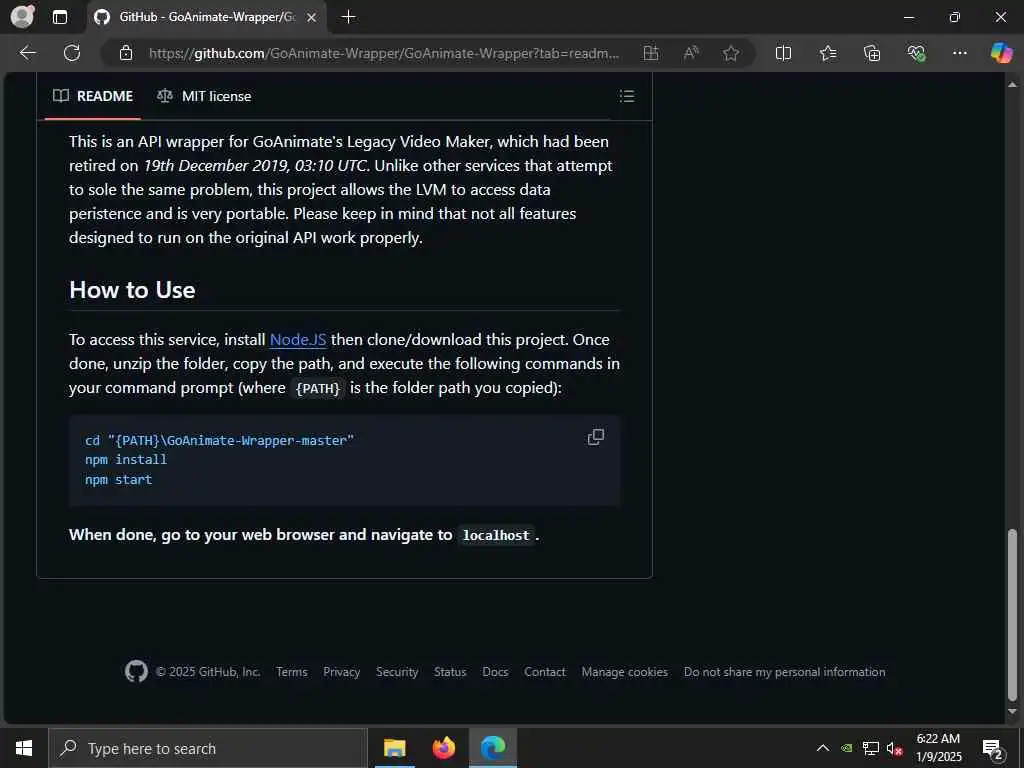Open the Terms footer link
1024x768 pixels.
tap(291, 672)
